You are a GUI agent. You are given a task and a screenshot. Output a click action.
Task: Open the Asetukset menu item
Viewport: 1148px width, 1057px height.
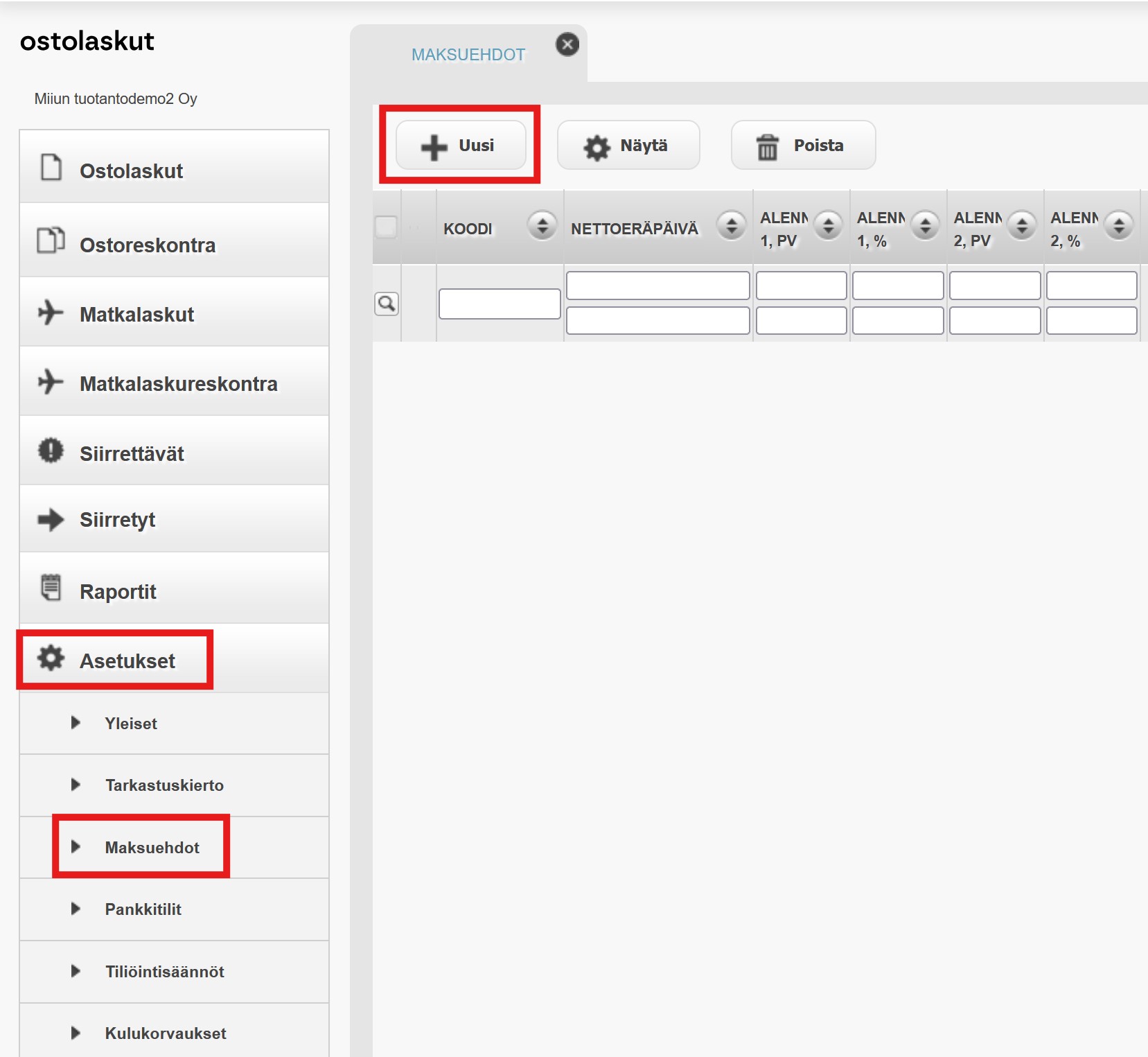pos(175,658)
